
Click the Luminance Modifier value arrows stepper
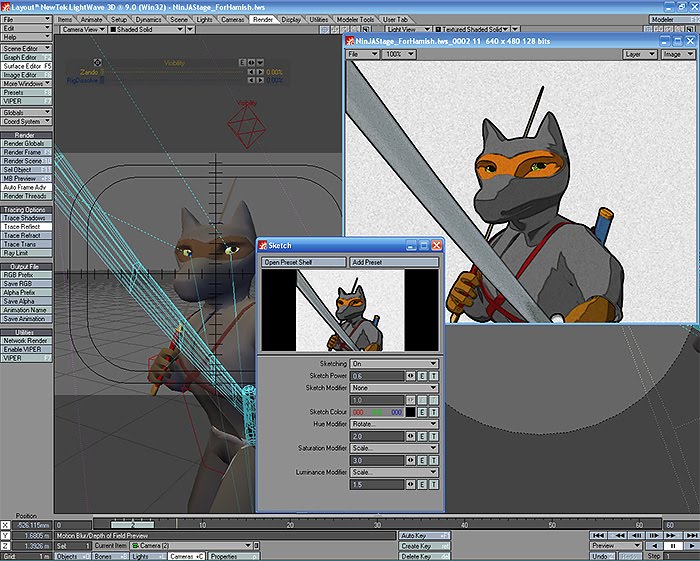410,485
